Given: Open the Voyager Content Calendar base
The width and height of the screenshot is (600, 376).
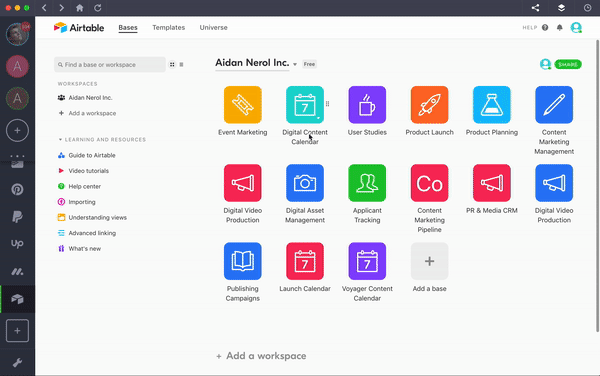Looking at the screenshot, I should click(367, 261).
